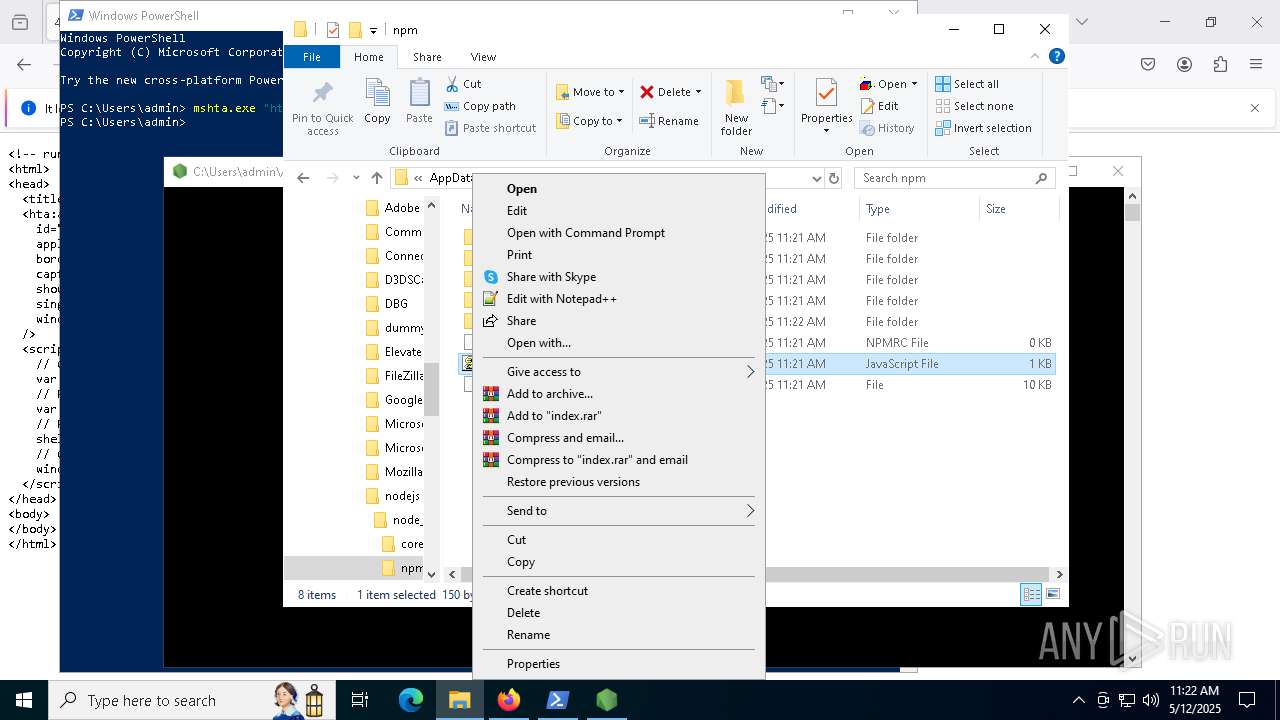Click the Properties ribbon icon
This screenshot has width=1280, height=720.
pos(826,106)
